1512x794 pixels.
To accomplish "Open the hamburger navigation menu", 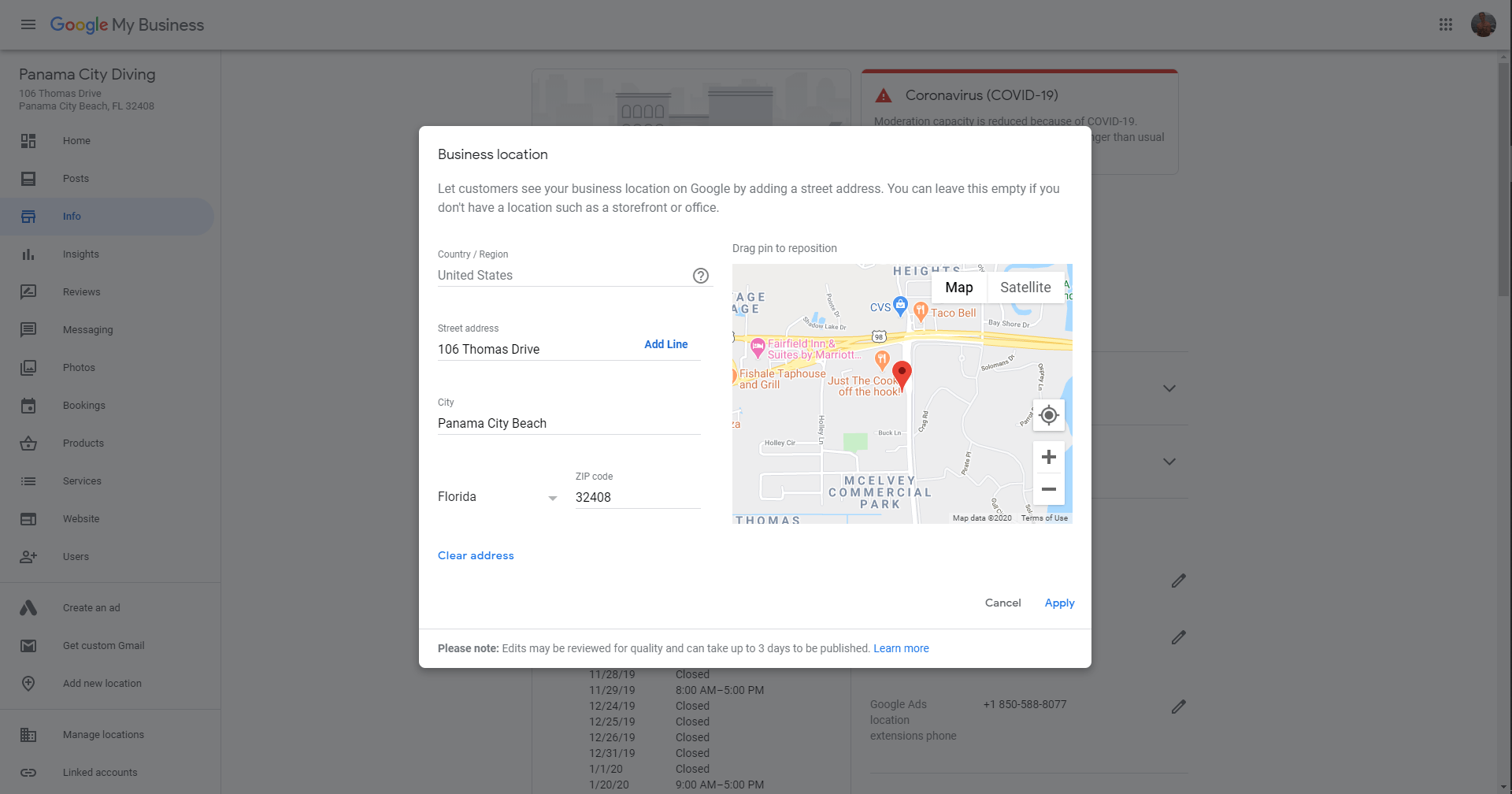I will coord(28,24).
